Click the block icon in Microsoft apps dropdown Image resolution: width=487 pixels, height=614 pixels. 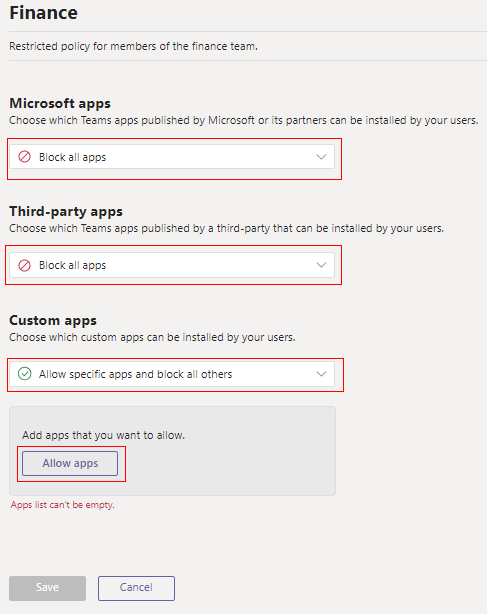coord(24,157)
